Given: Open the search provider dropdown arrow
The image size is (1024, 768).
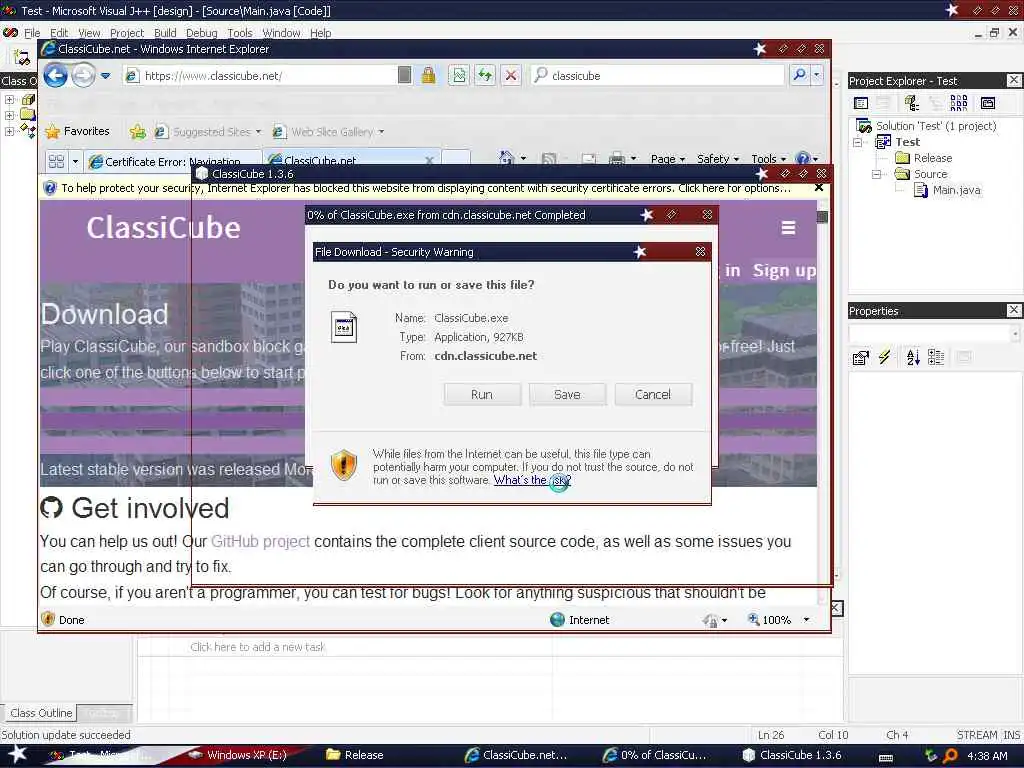Looking at the screenshot, I should [x=817, y=75].
